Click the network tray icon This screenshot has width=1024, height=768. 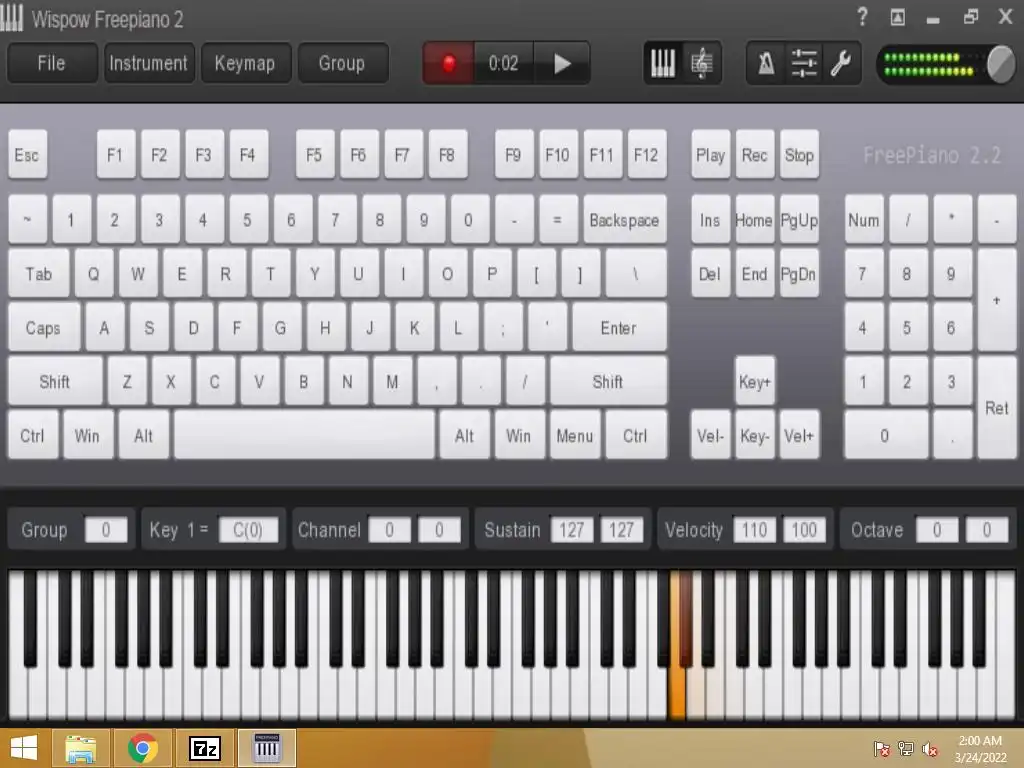[906, 749]
